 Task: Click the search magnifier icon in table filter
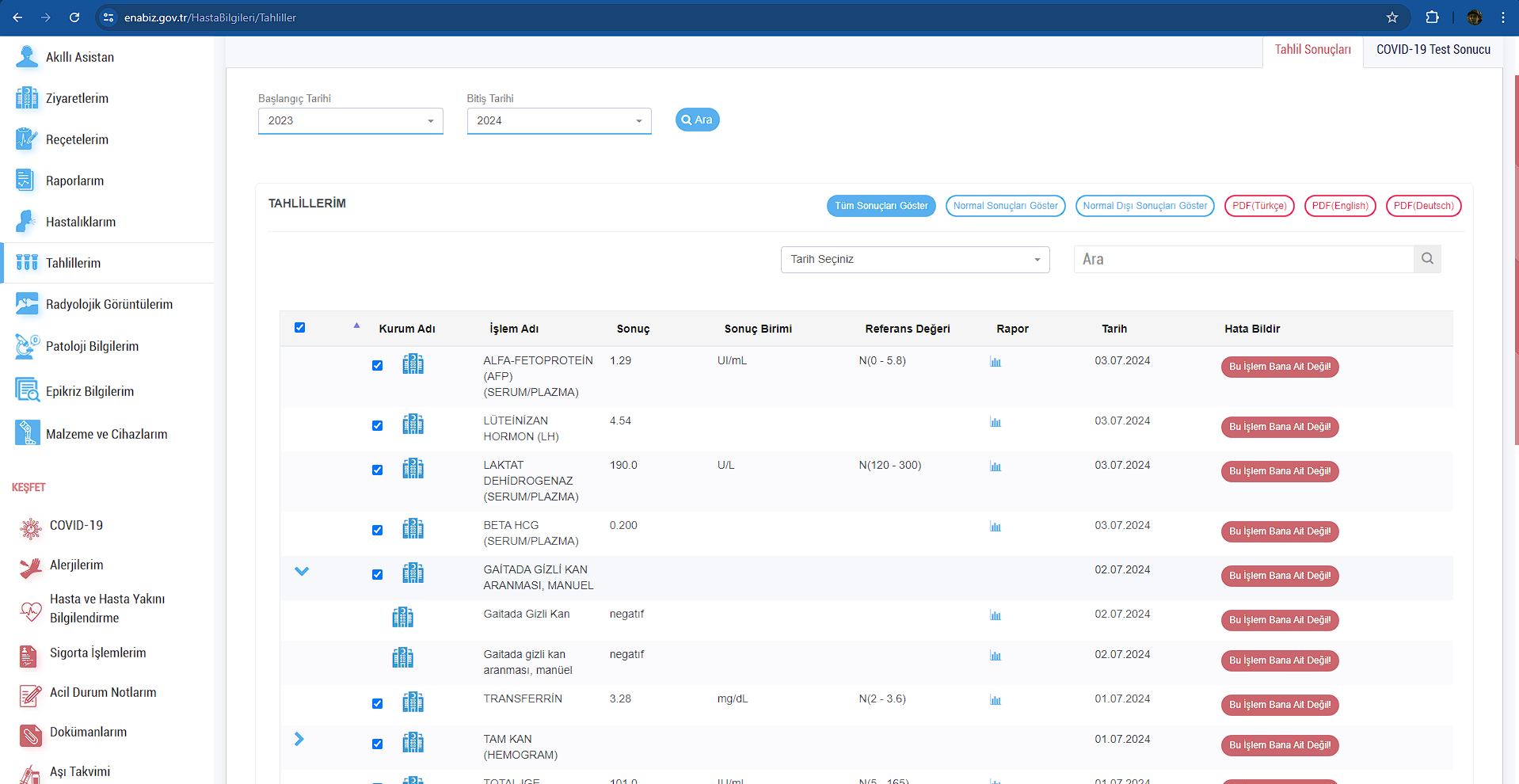click(1427, 259)
